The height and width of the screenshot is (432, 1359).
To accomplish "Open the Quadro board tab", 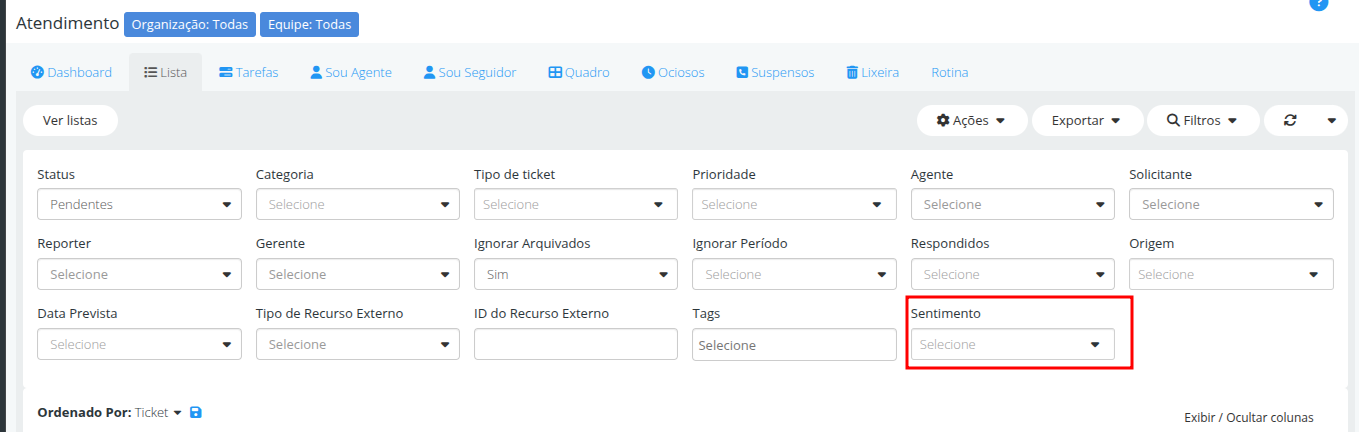I will [579, 72].
